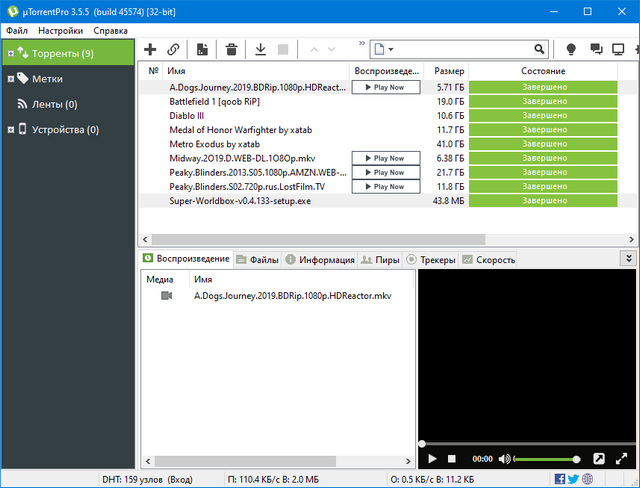Click the Facebook icon in the status bar
The height and width of the screenshot is (488, 640).
(560, 479)
